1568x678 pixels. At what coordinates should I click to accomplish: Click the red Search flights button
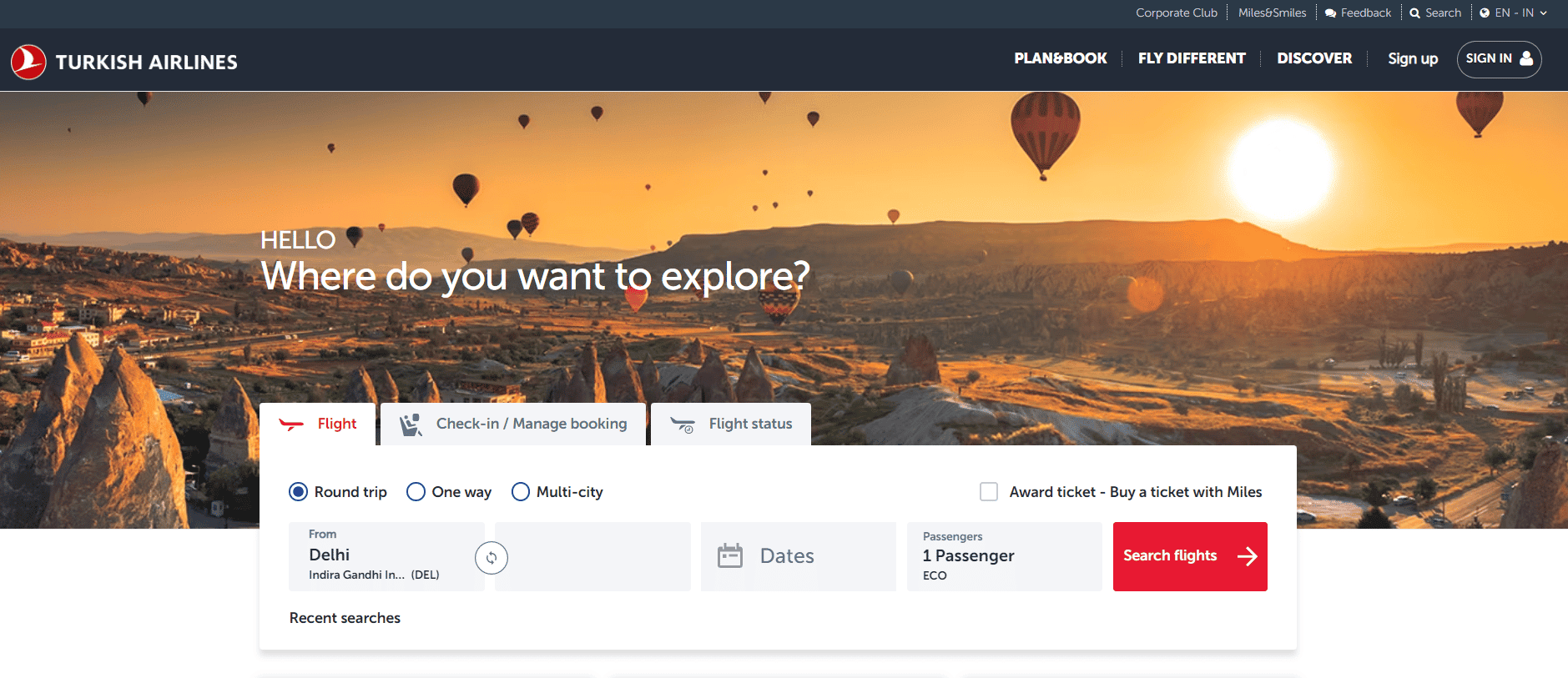1190,557
